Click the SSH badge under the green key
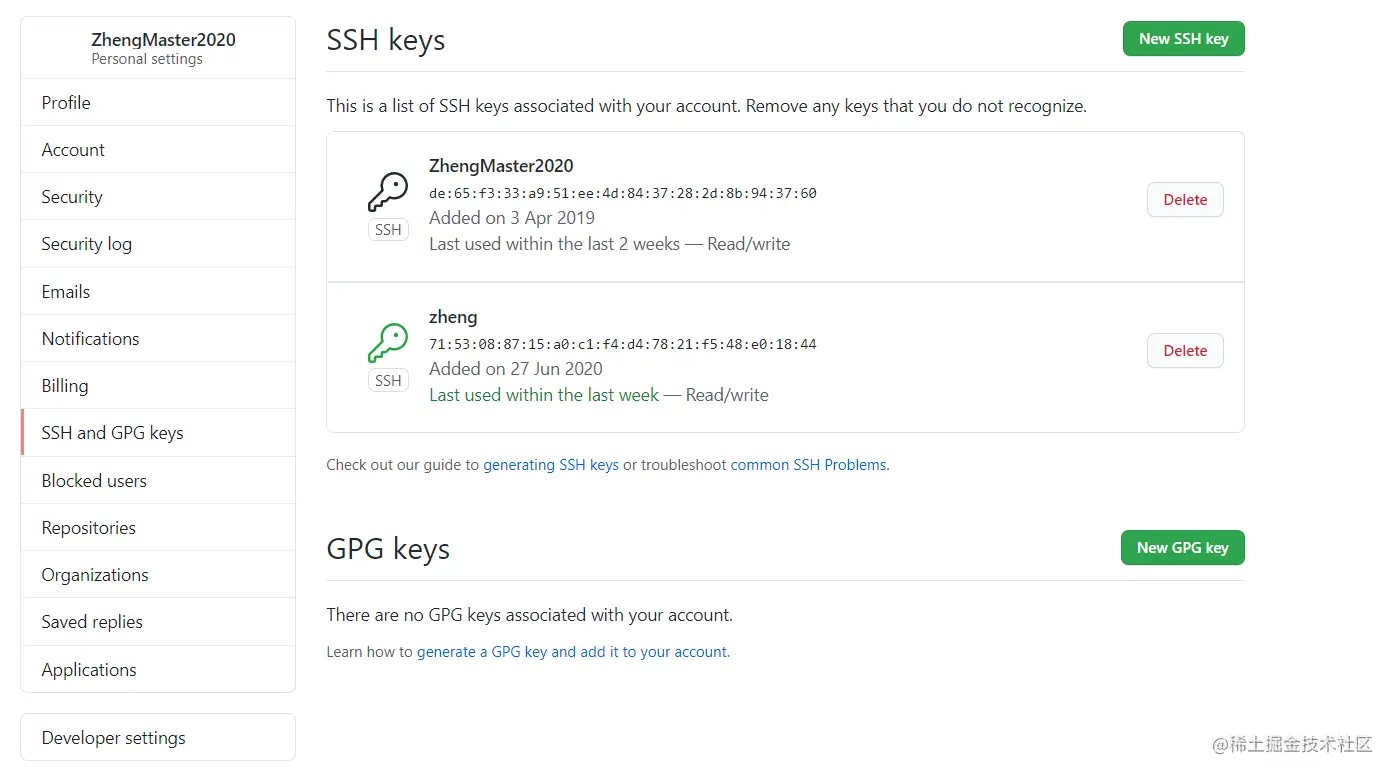This screenshot has height=777, width=1395. point(388,381)
